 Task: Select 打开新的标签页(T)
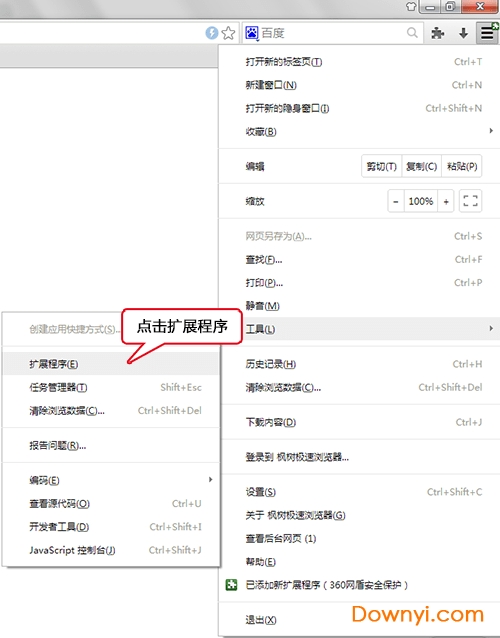(360, 62)
